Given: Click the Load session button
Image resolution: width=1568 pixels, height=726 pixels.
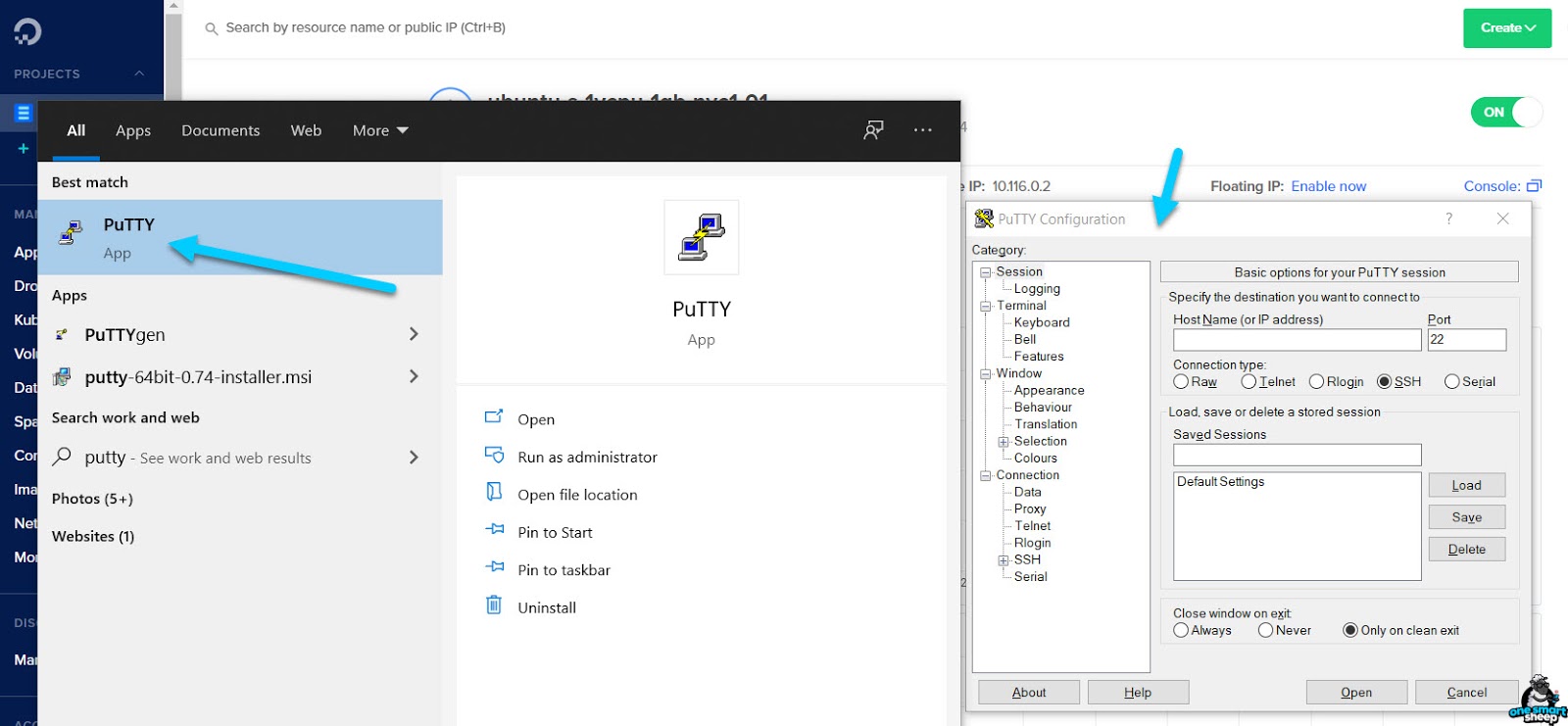Looking at the screenshot, I should click(x=1466, y=485).
